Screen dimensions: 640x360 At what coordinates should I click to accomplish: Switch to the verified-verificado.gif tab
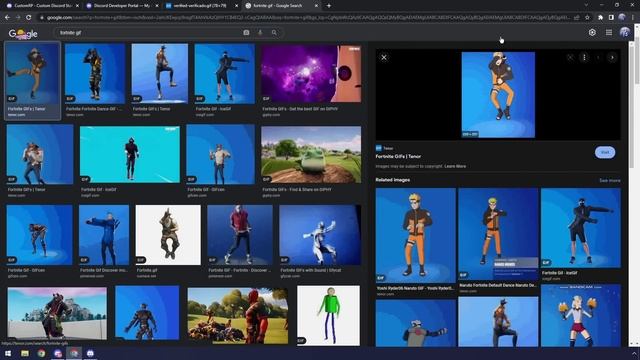(x=200, y=6)
